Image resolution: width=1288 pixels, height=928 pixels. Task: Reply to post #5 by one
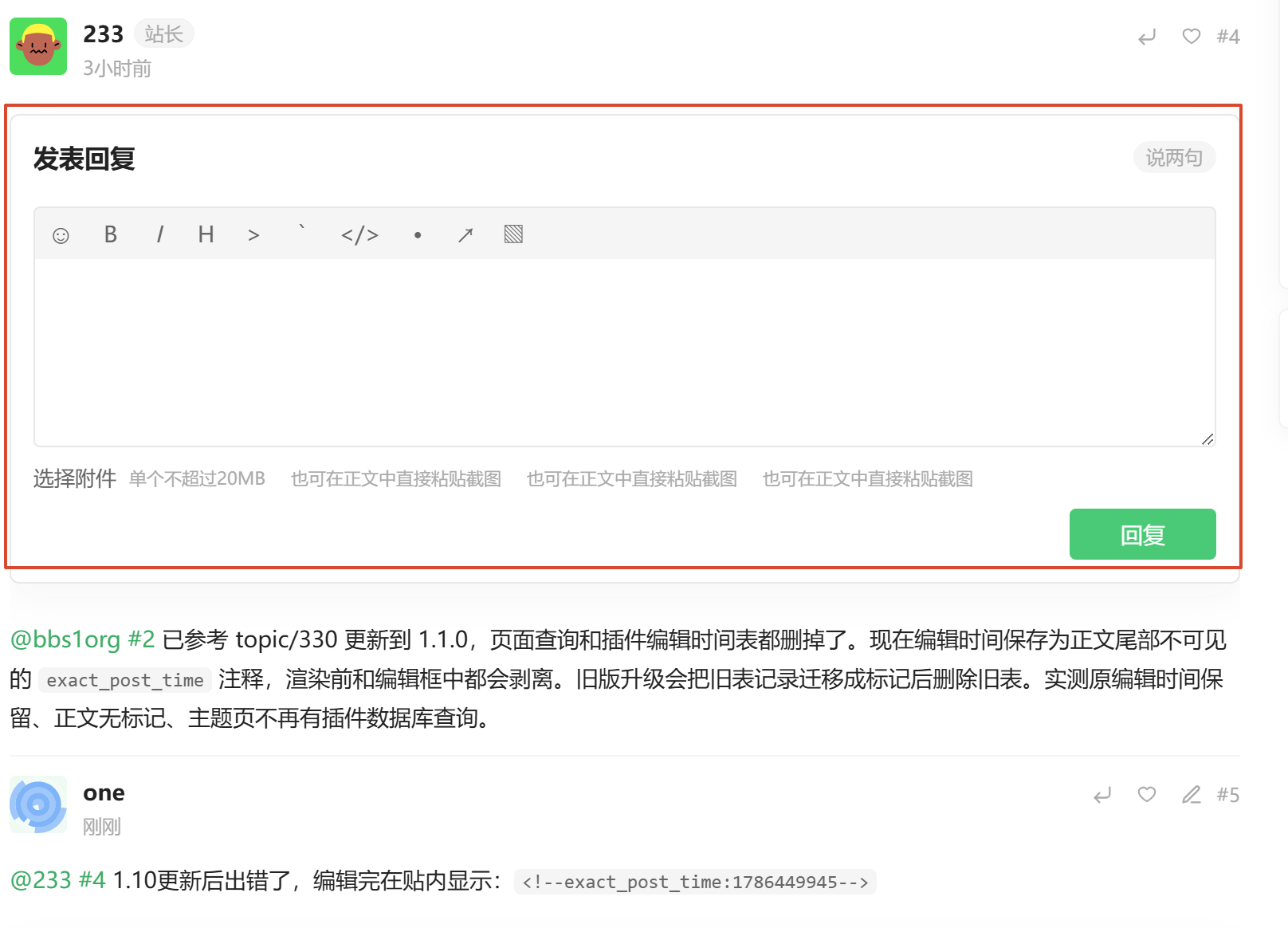coord(1102,795)
